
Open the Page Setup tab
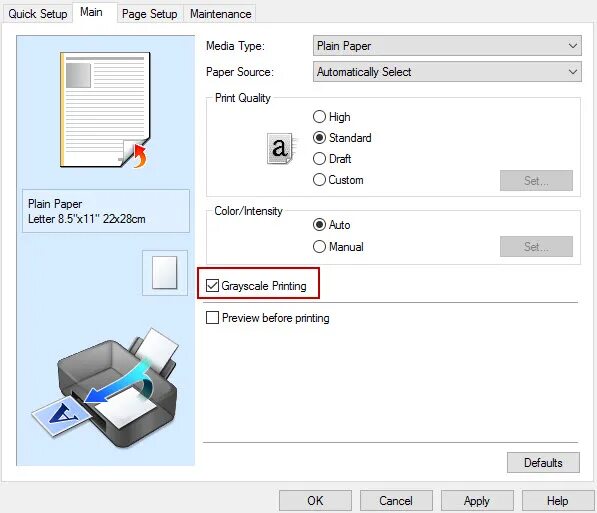click(x=150, y=14)
